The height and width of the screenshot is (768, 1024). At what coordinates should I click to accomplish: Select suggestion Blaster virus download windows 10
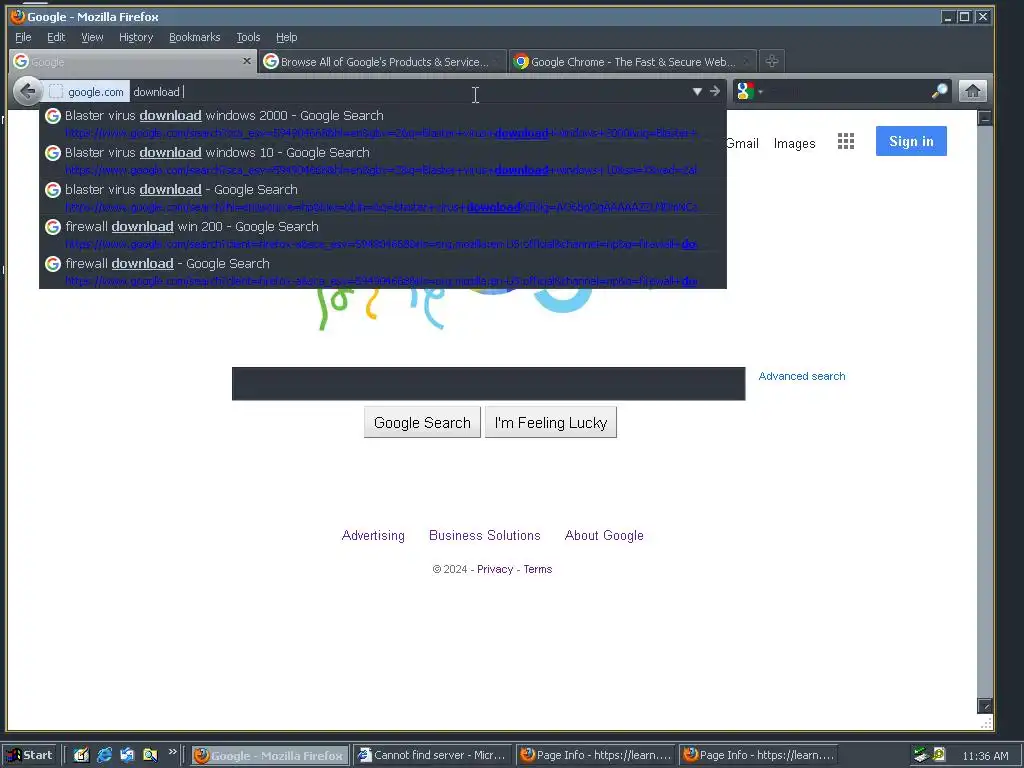383,160
